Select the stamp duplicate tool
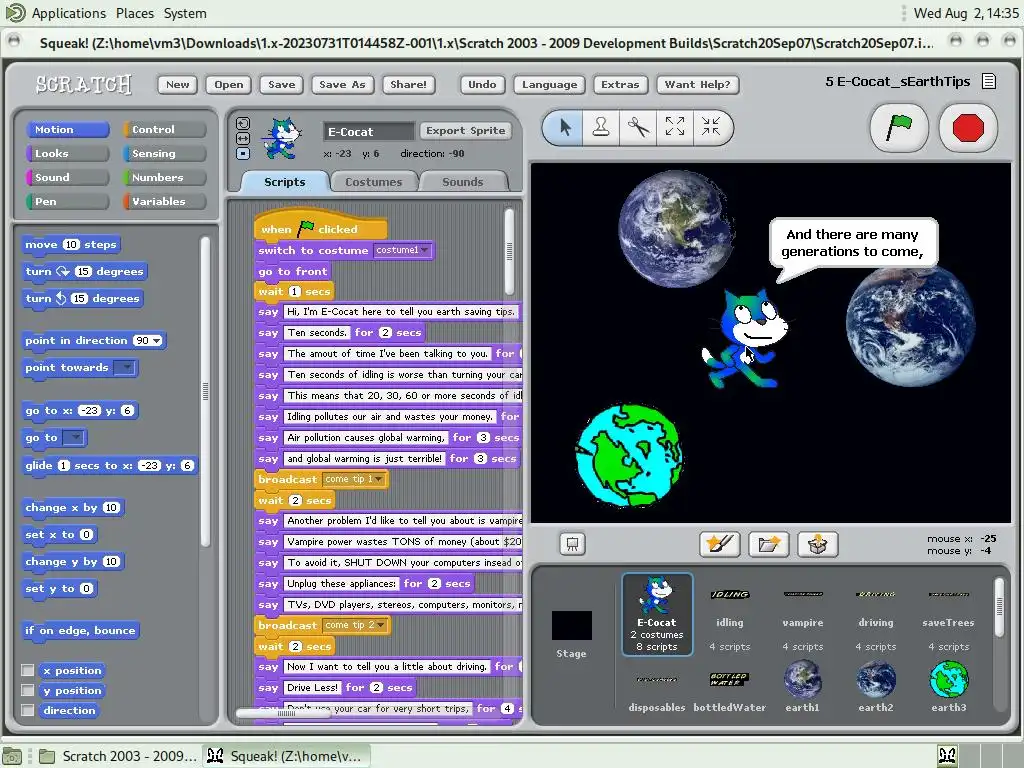 tap(601, 127)
